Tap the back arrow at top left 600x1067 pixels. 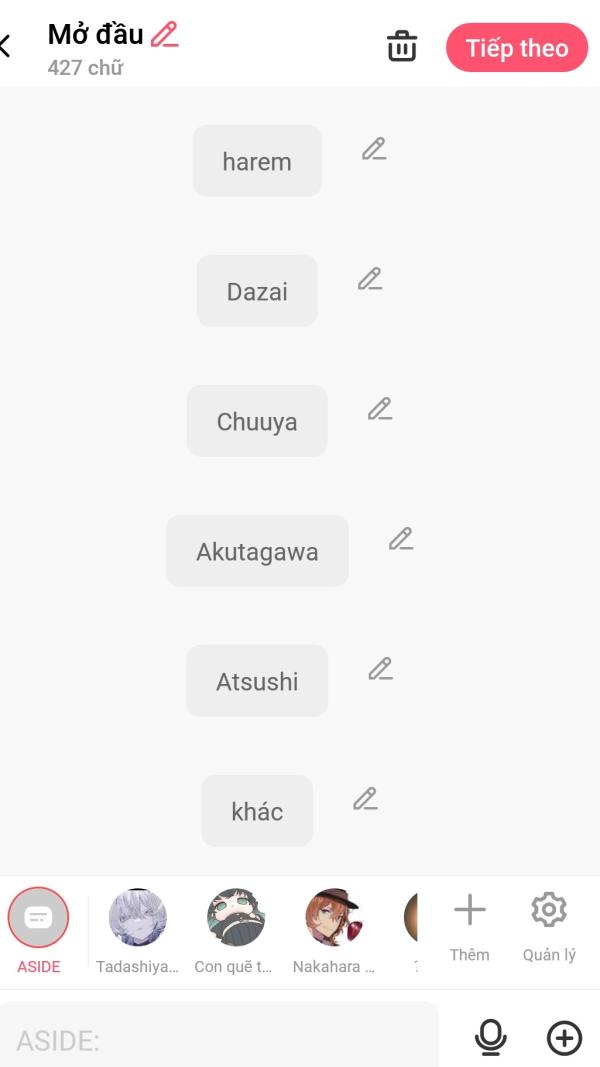[5, 47]
